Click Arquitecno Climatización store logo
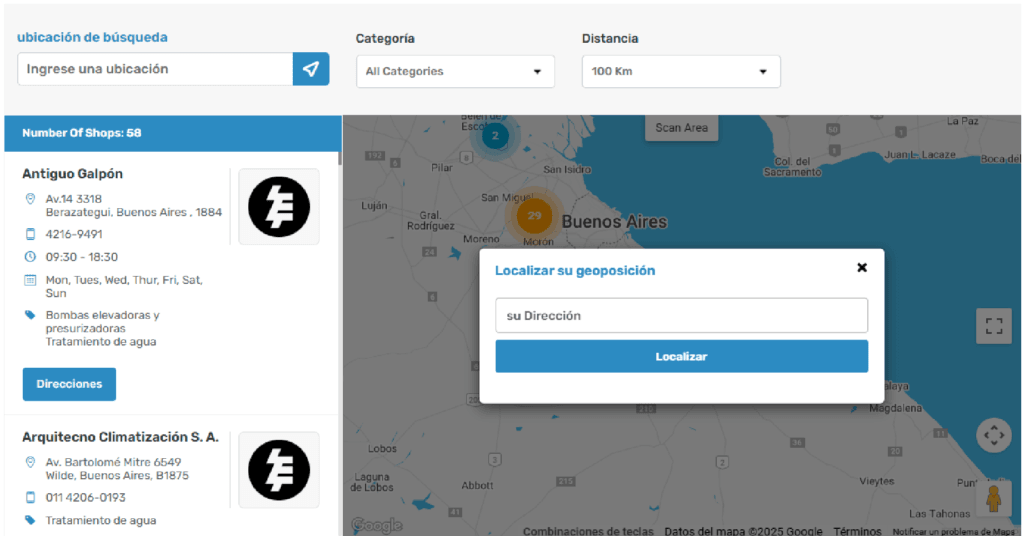Viewport: 1024px width, 536px height. 279,470
